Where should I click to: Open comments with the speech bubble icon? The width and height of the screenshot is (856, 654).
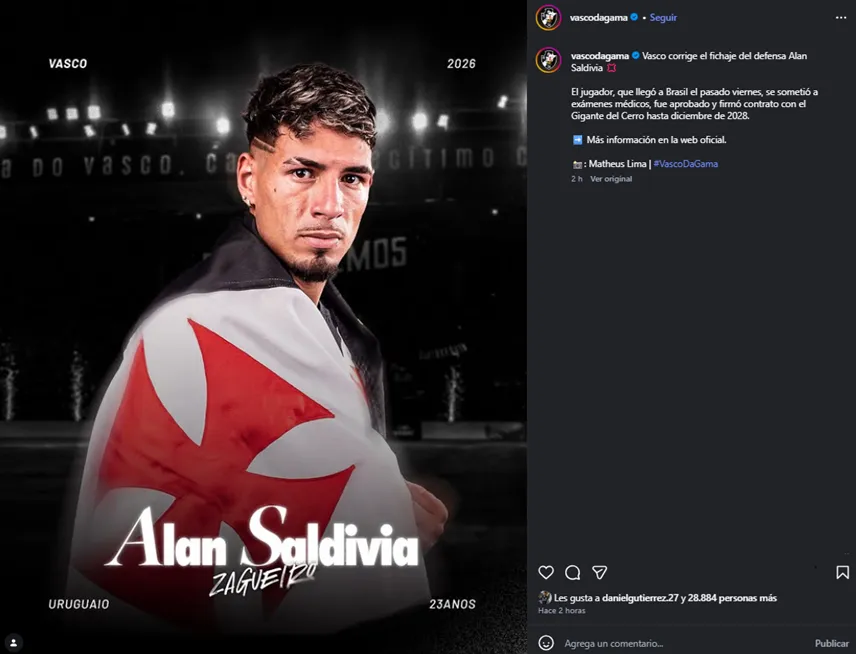click(571, 573)
